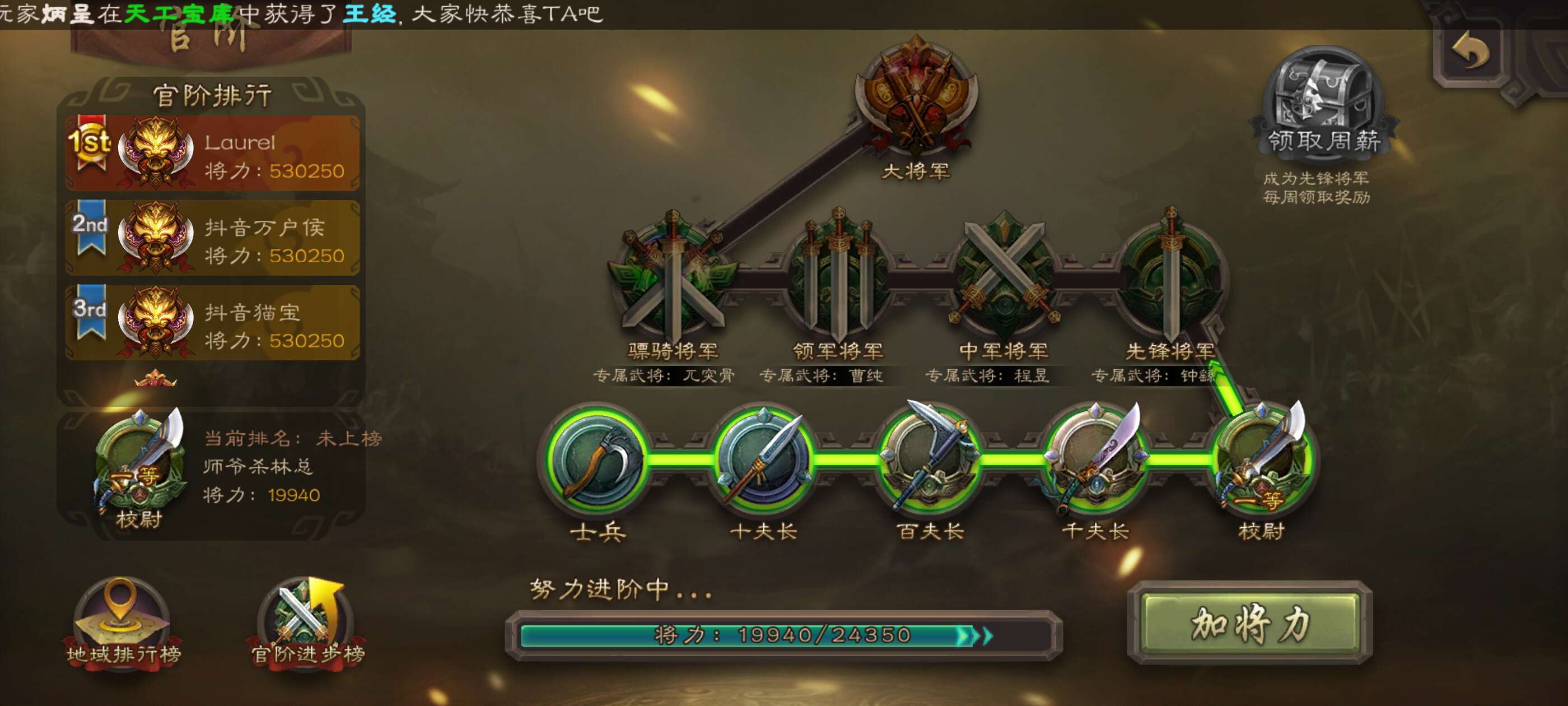This screenshot has width=1568, height=706.
Task: Go back with the return arrow
Action: click(x=1470, y=51)
